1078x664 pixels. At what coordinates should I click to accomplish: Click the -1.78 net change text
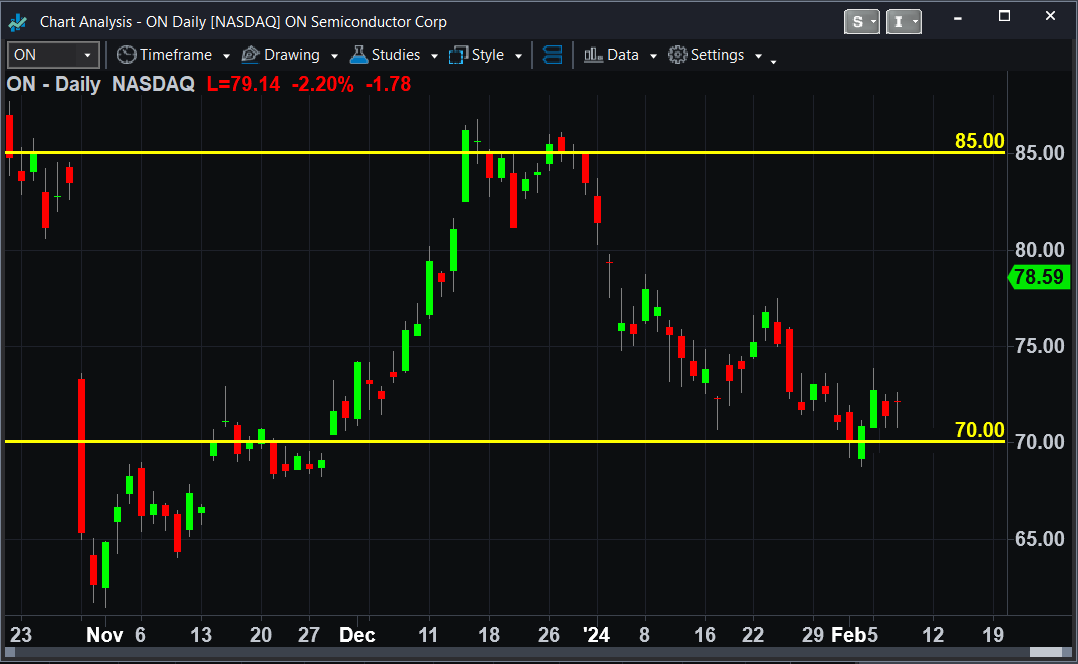388,84
